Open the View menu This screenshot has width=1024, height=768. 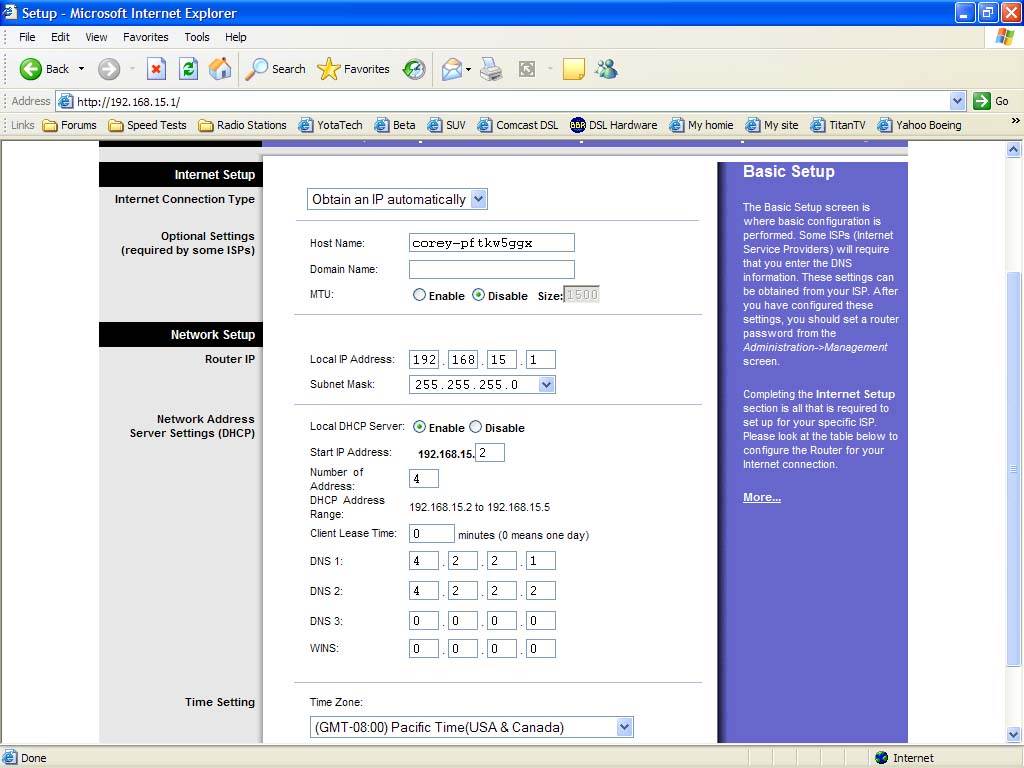click(x=96, y=37)
